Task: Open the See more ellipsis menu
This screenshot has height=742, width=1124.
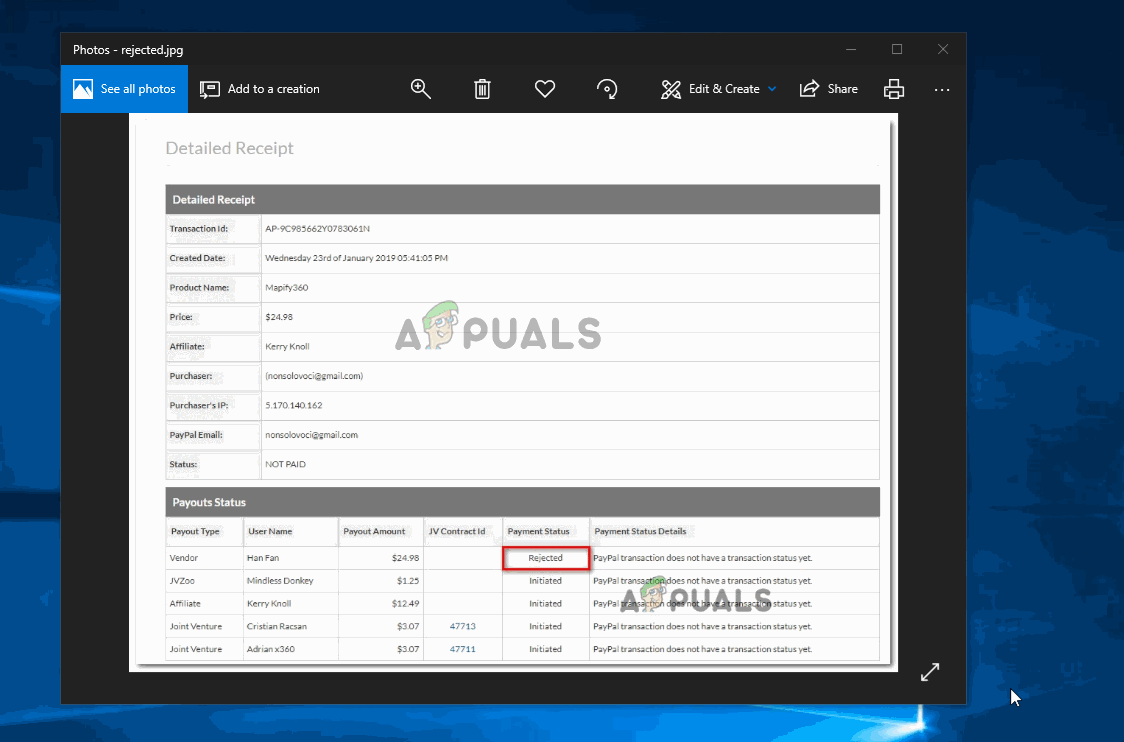Action: 942,90
